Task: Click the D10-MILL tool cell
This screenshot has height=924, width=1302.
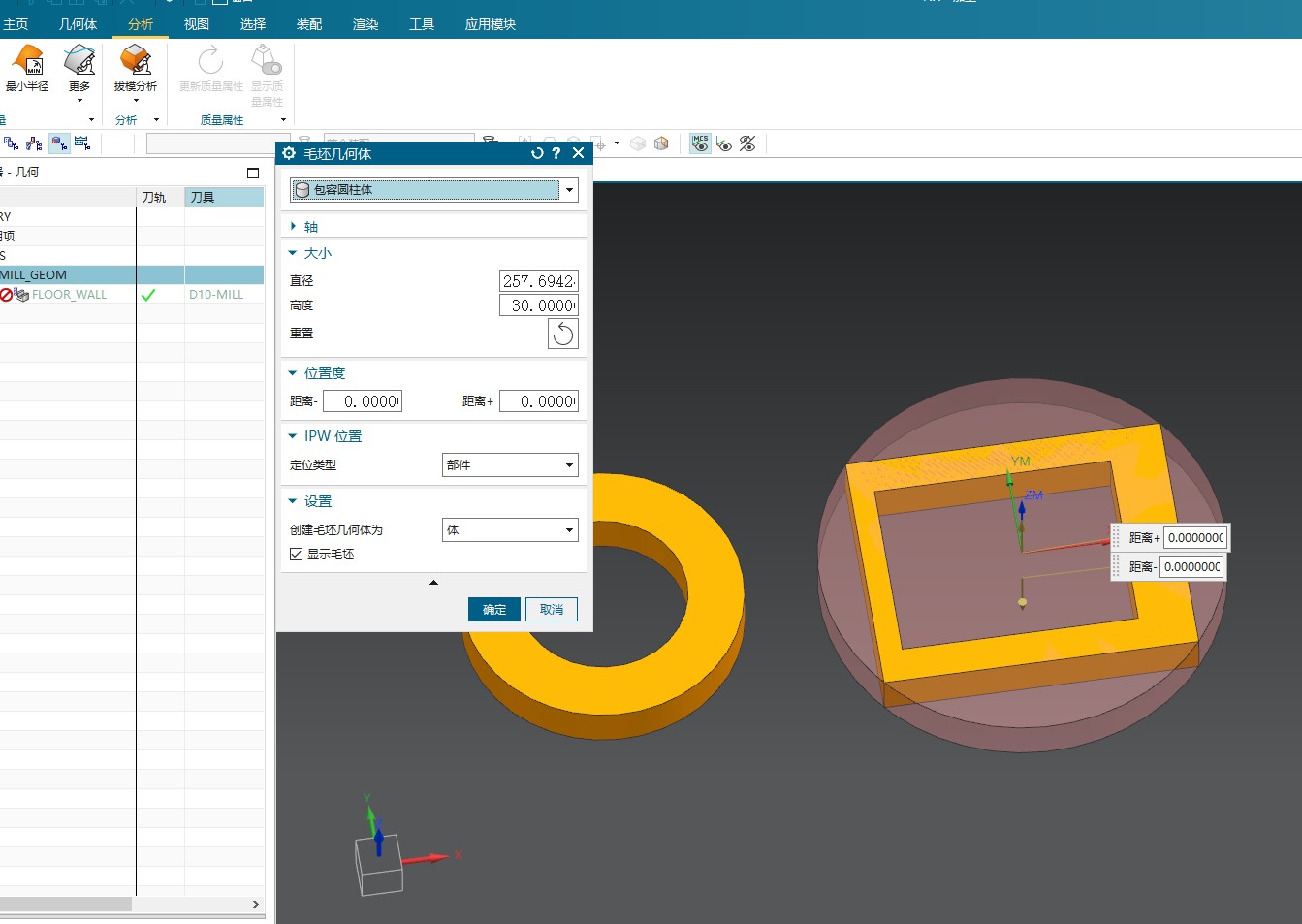Action: pos(224,295)
